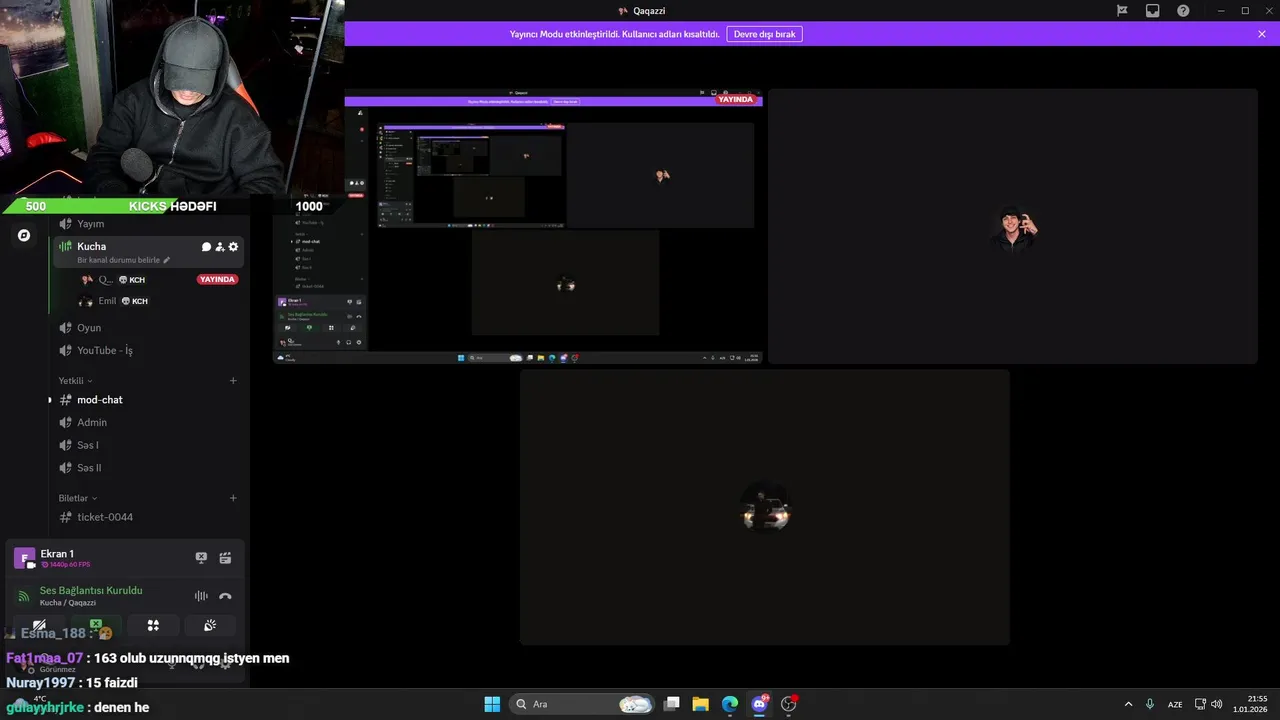Toggle noise suppression waveform icon
This screenshot has height=720, width=1280.
click(201, 596)
